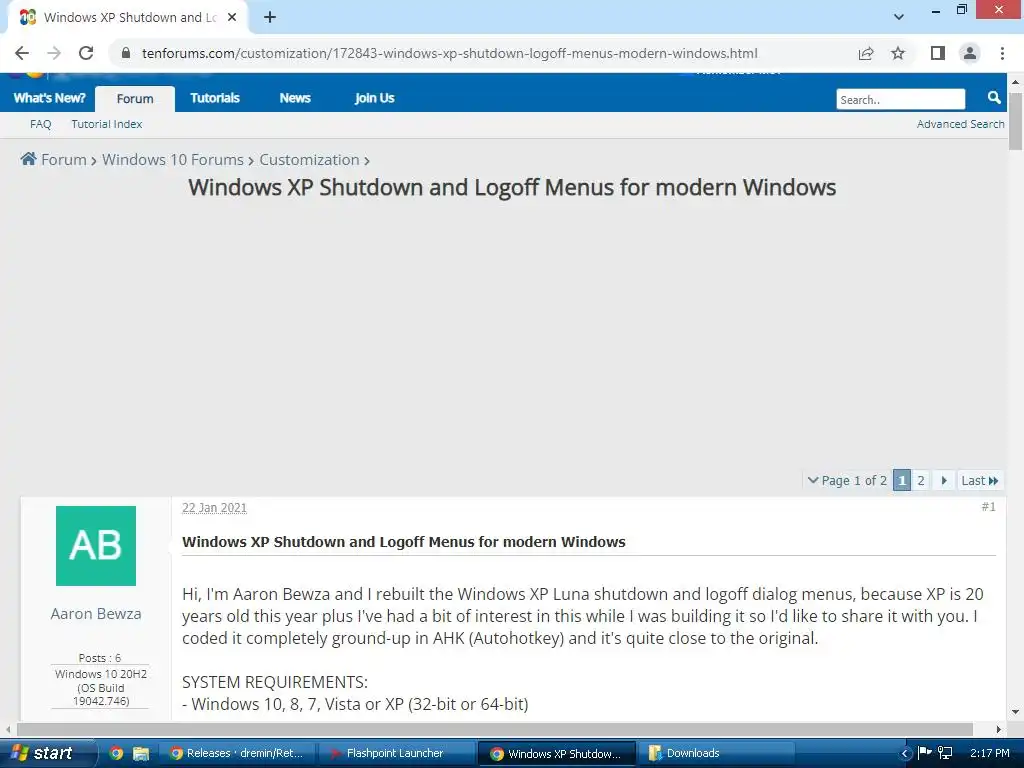Switch to Downloads folder taskbar button
The width and height of the screenshot is (1024, 768).
click(716, 753)
